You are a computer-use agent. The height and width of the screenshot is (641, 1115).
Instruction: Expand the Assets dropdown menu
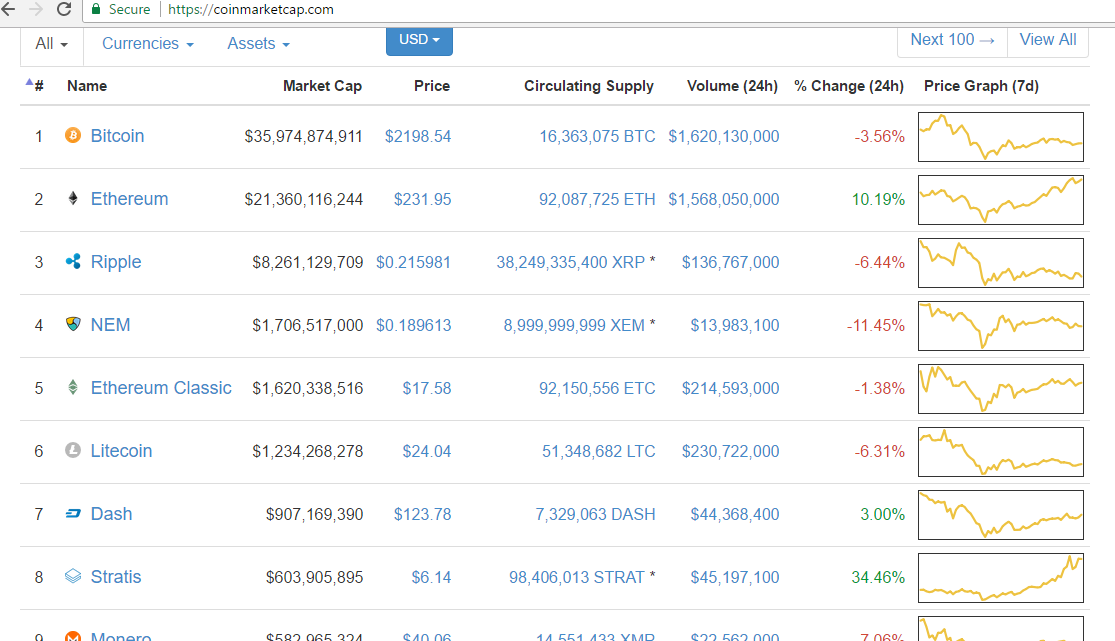tap(258, 44)
